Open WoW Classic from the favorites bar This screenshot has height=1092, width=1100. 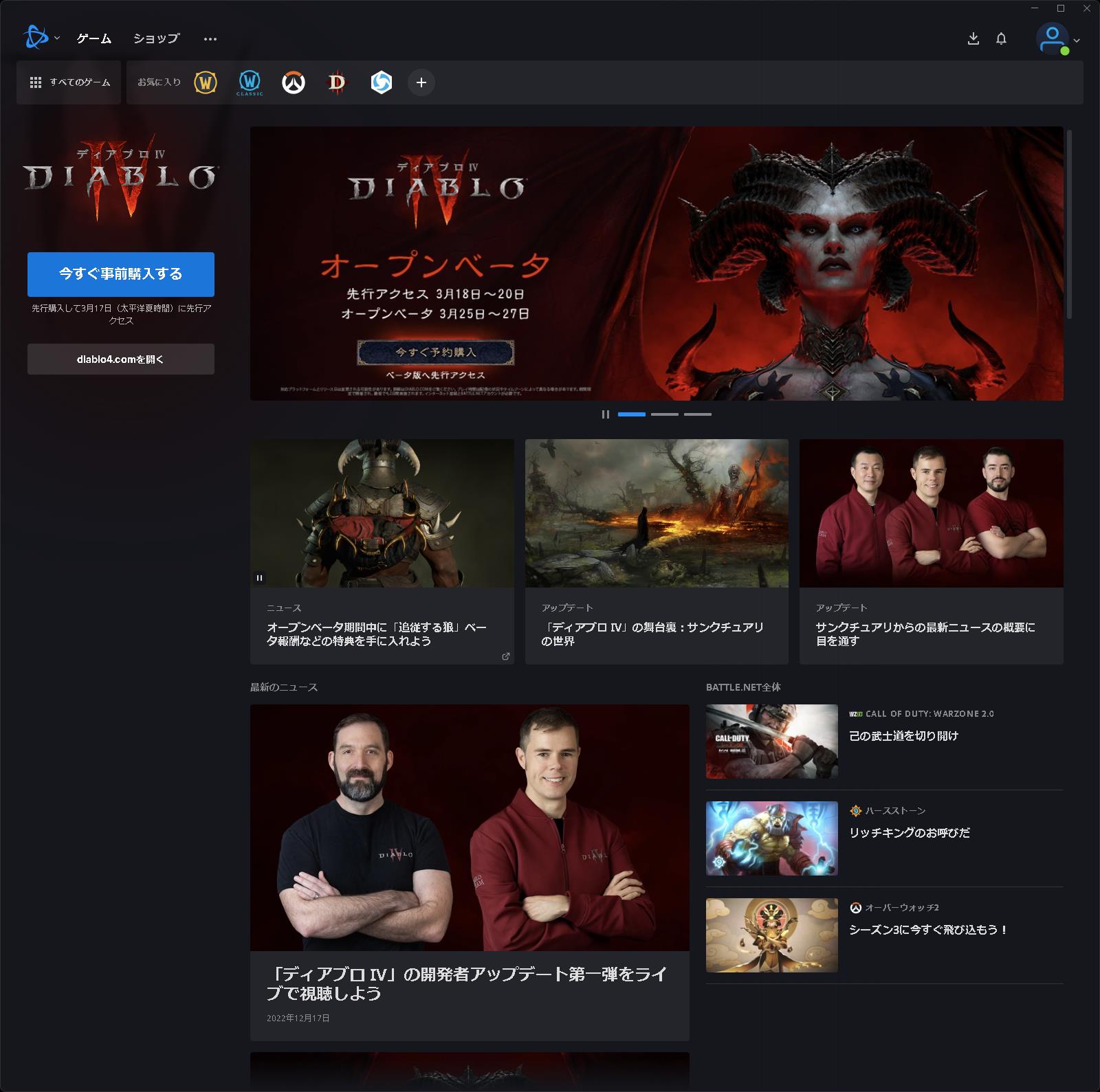pyautogui.click(x=250, y=82)
